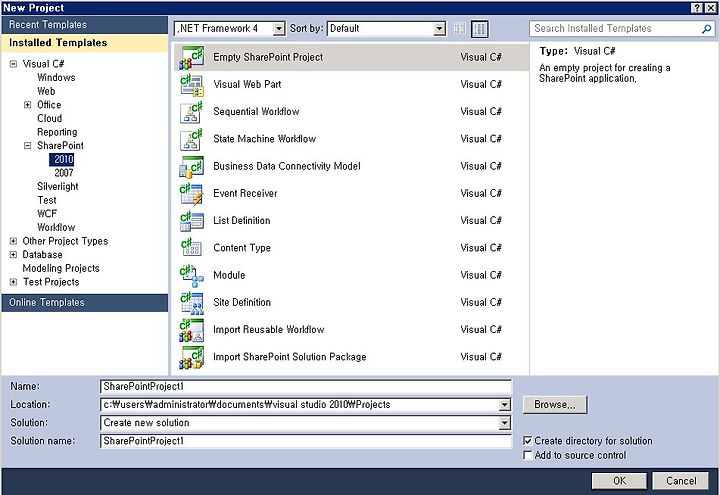Select the Installed Templates section
Viewport: 720px width, 495px height.
coord(84,43)
